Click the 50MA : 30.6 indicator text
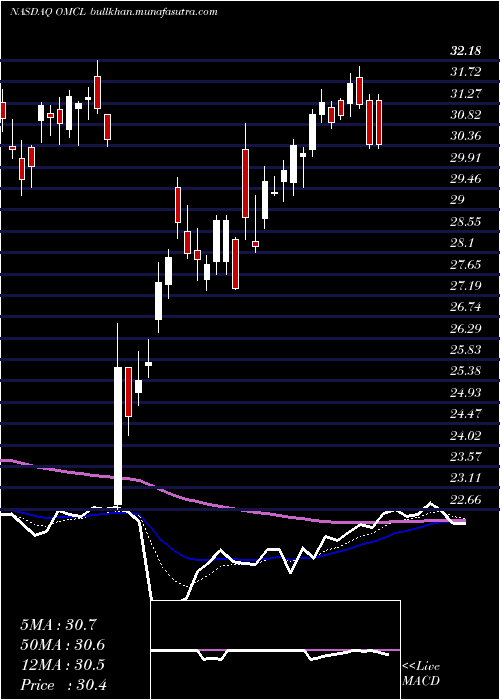The width and height of the screenshot is (500, 700). pos(62,645)
